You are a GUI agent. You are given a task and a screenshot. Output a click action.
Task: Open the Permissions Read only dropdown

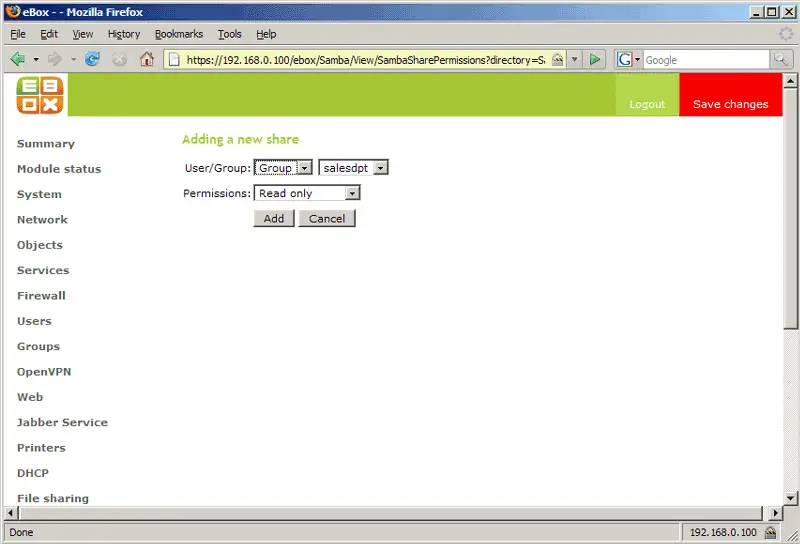pos(306,193)
